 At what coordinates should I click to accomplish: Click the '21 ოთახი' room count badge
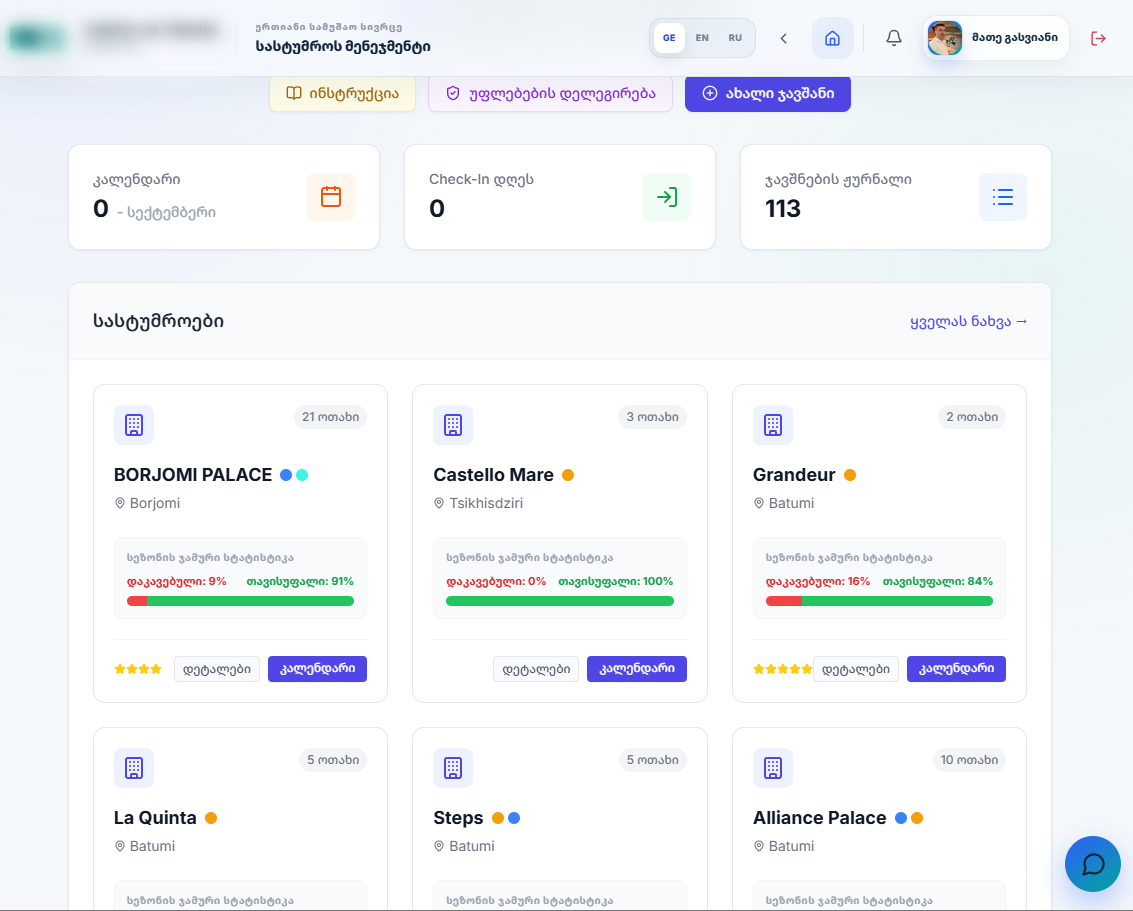coord(330,417)
